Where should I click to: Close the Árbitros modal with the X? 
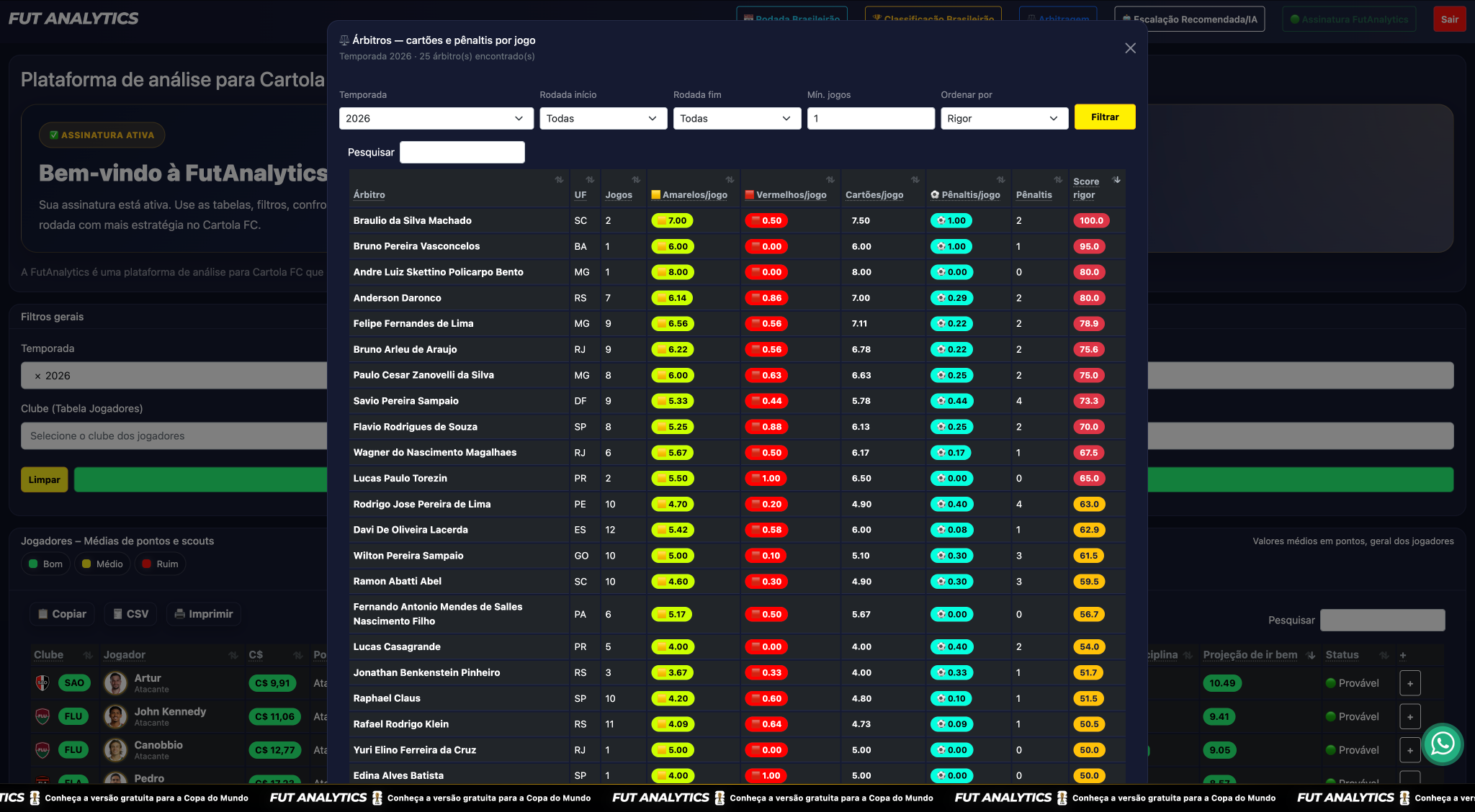[1130, 48]
